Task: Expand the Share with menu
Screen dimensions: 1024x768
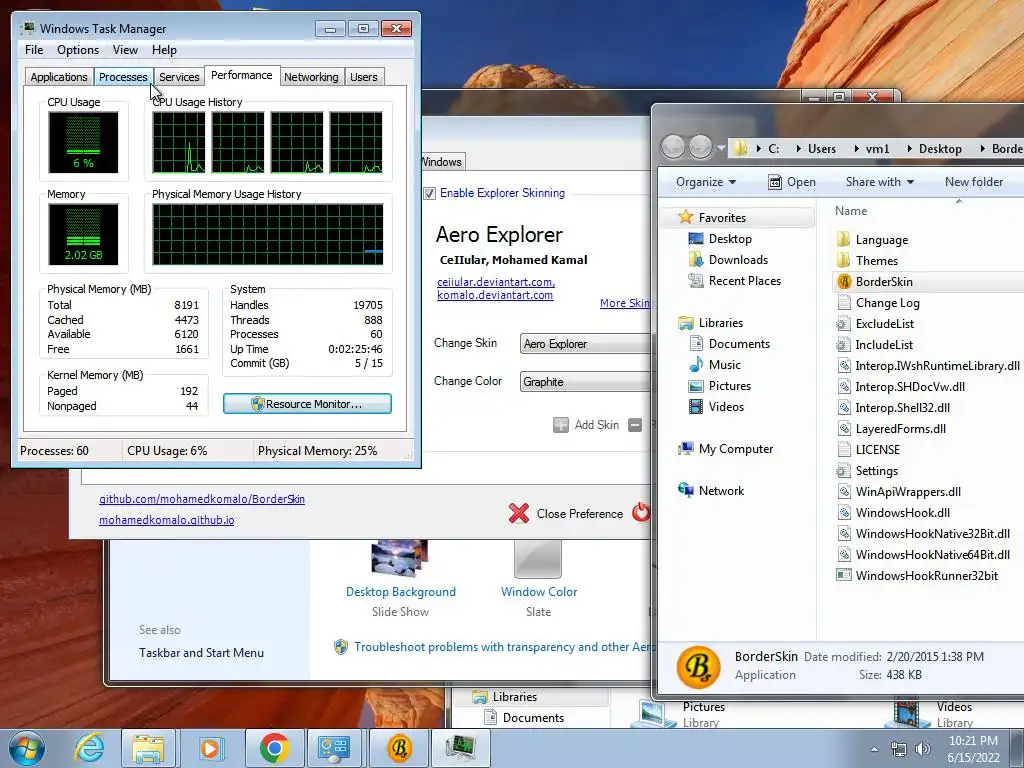Action: click(x=879, y=182)
